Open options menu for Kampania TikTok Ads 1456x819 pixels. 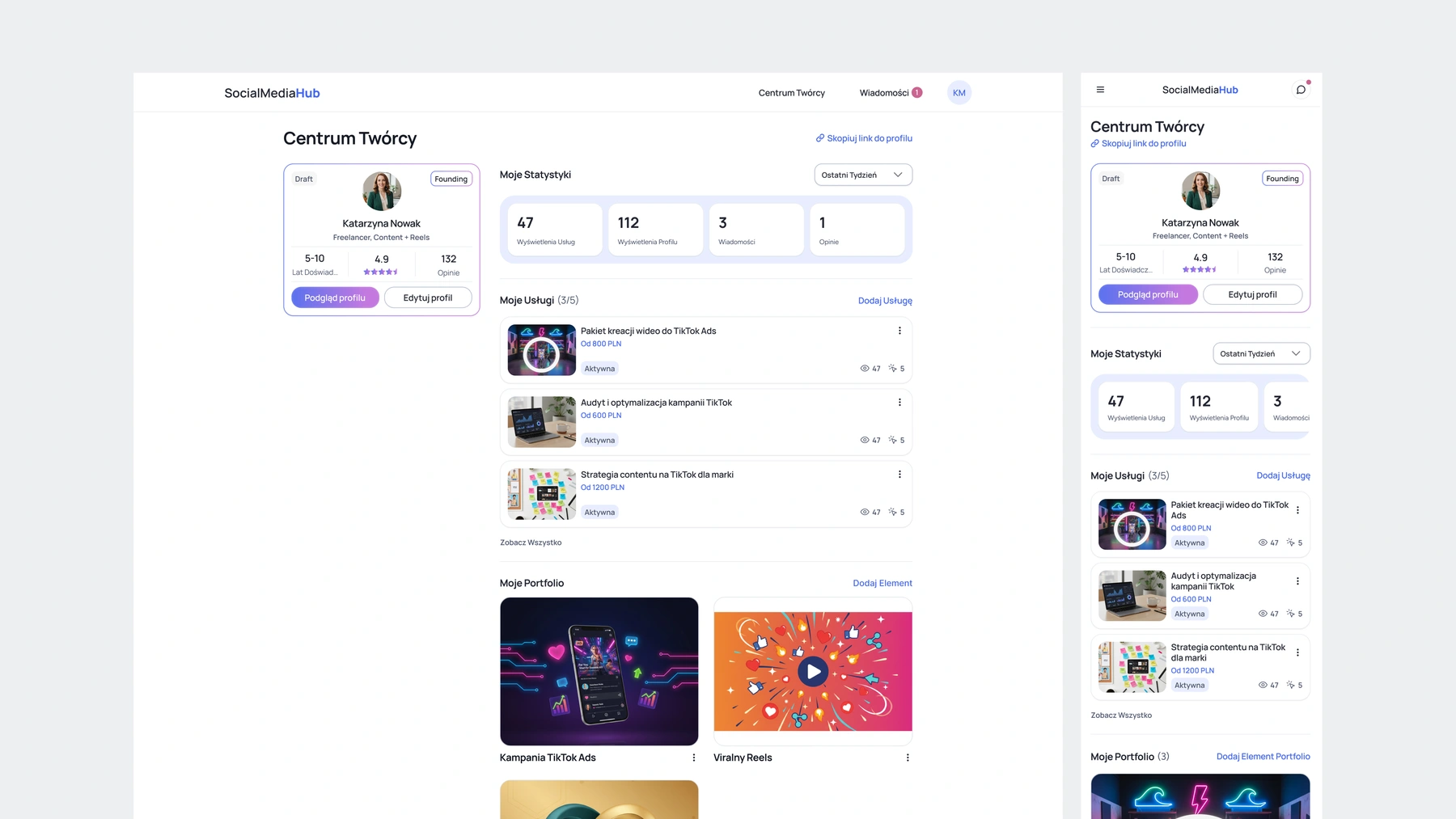[693, 758]
